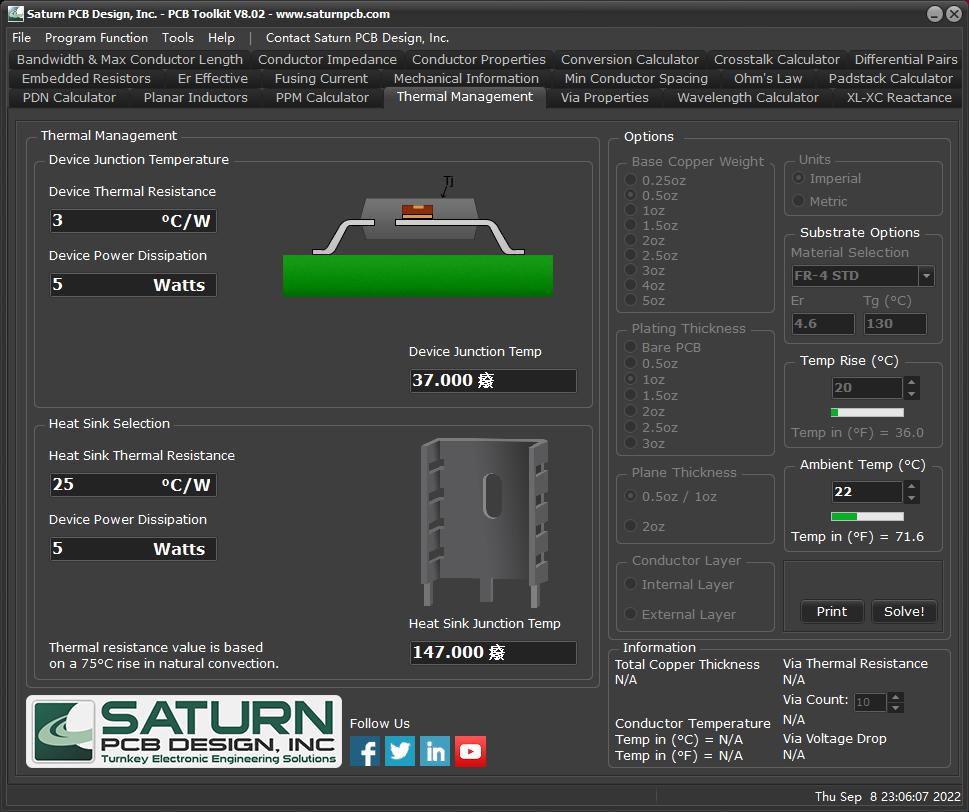Image resolution: width=969 pixels, height=812 pixels.
Task: Click the Solve! button
Action: pos(903,611)
